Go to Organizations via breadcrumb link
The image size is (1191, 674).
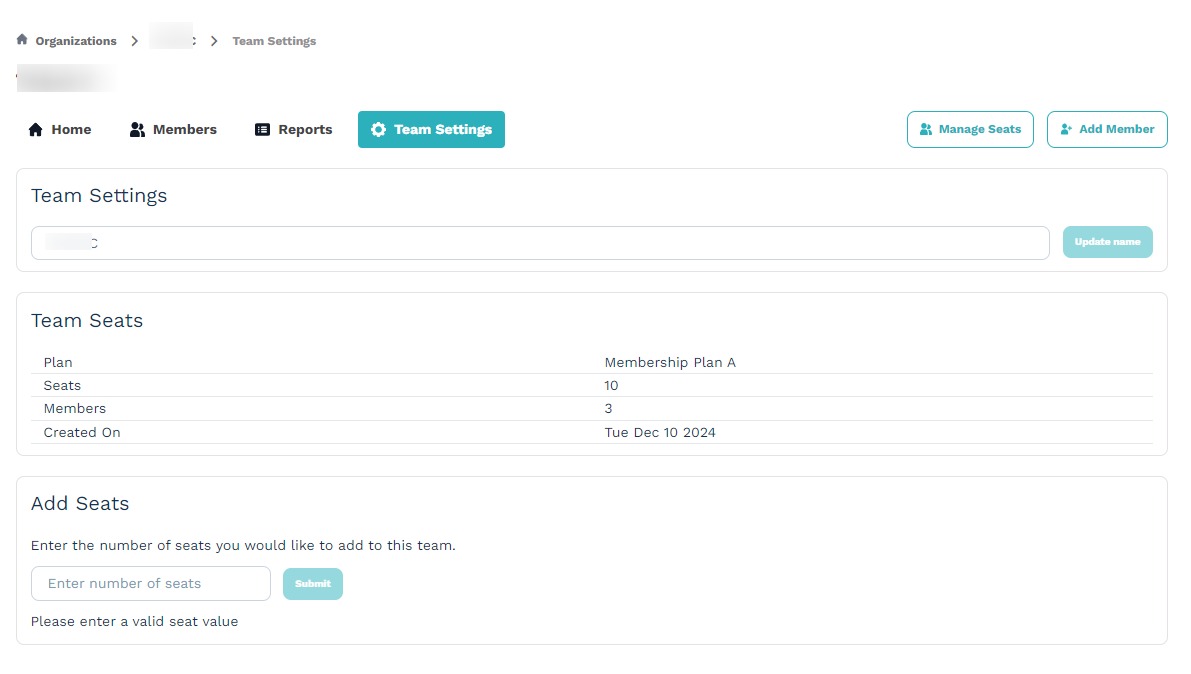click(x=76, y=41)
